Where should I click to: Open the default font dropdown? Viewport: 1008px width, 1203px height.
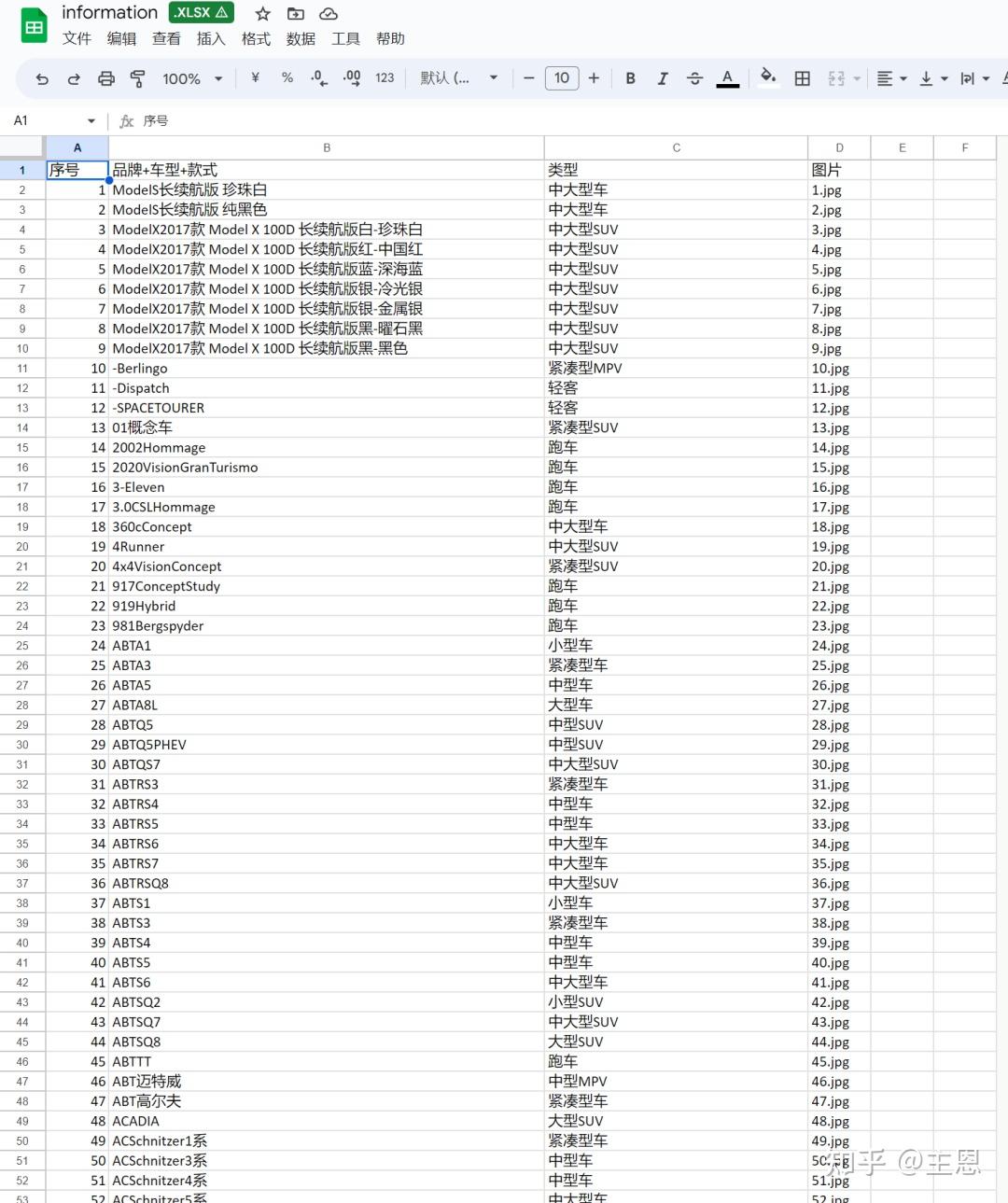tap(458, 78)
